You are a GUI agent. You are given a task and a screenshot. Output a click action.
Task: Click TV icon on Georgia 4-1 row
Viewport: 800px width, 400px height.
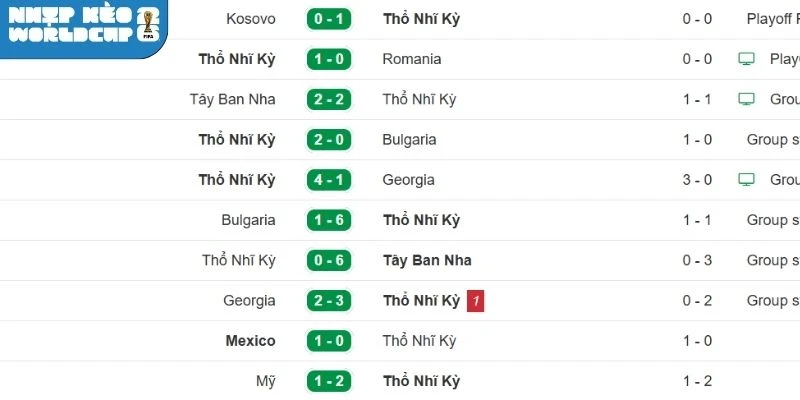click(x=745, y=180)
